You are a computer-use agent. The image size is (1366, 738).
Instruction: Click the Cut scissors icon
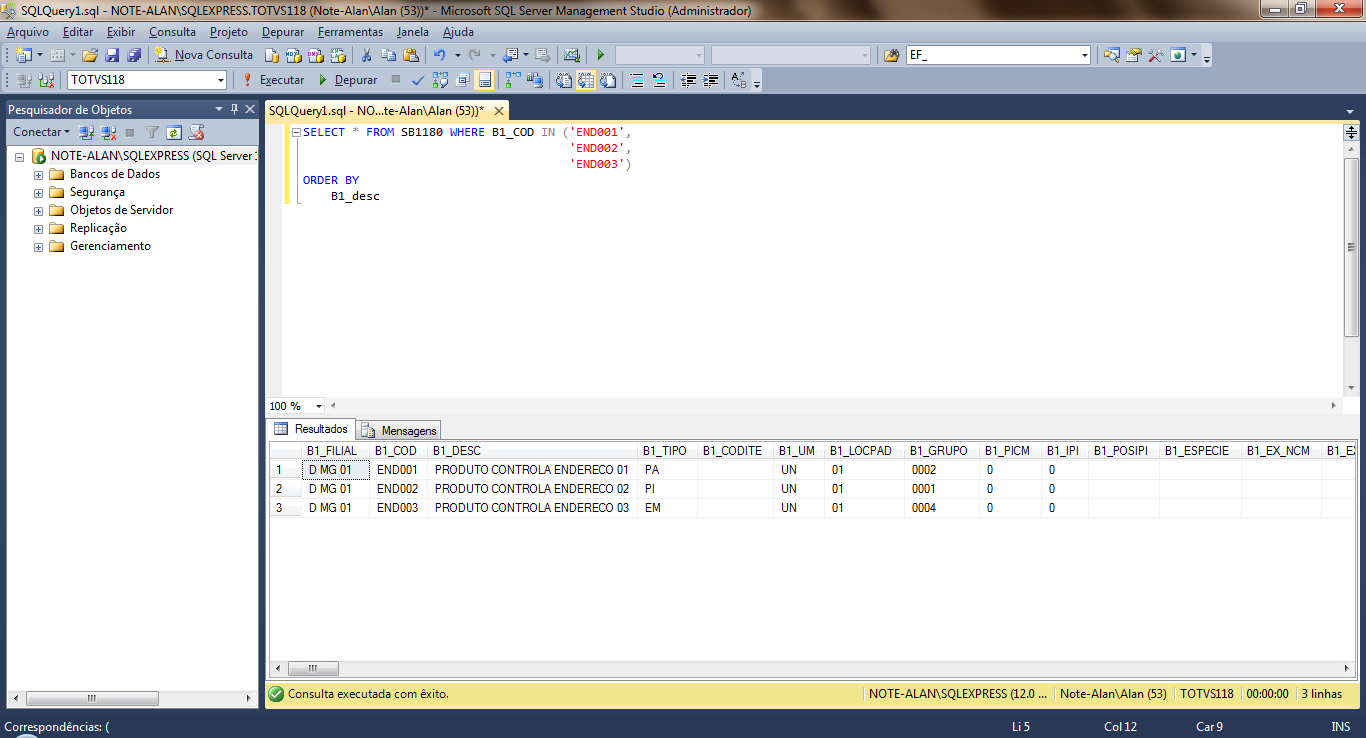366,55
